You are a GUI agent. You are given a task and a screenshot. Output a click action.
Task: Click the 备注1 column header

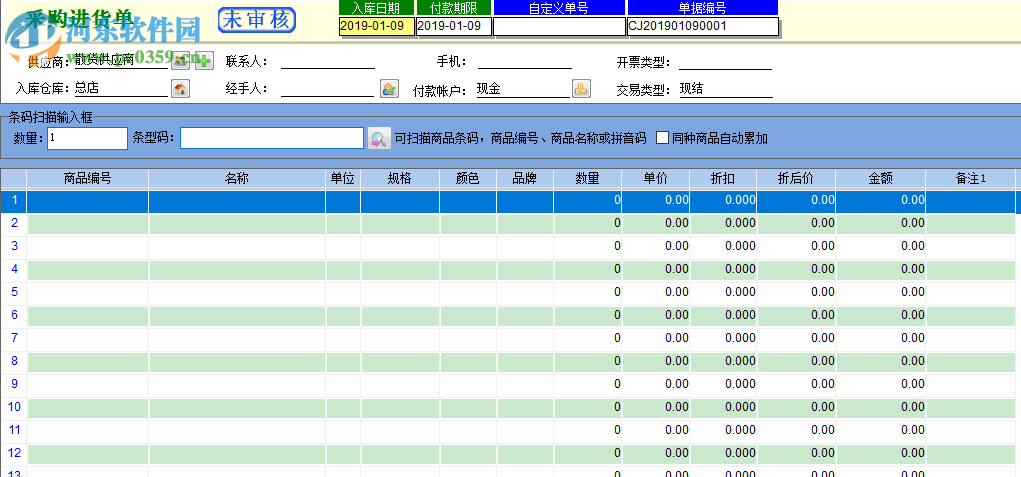(x=971, y=178)
